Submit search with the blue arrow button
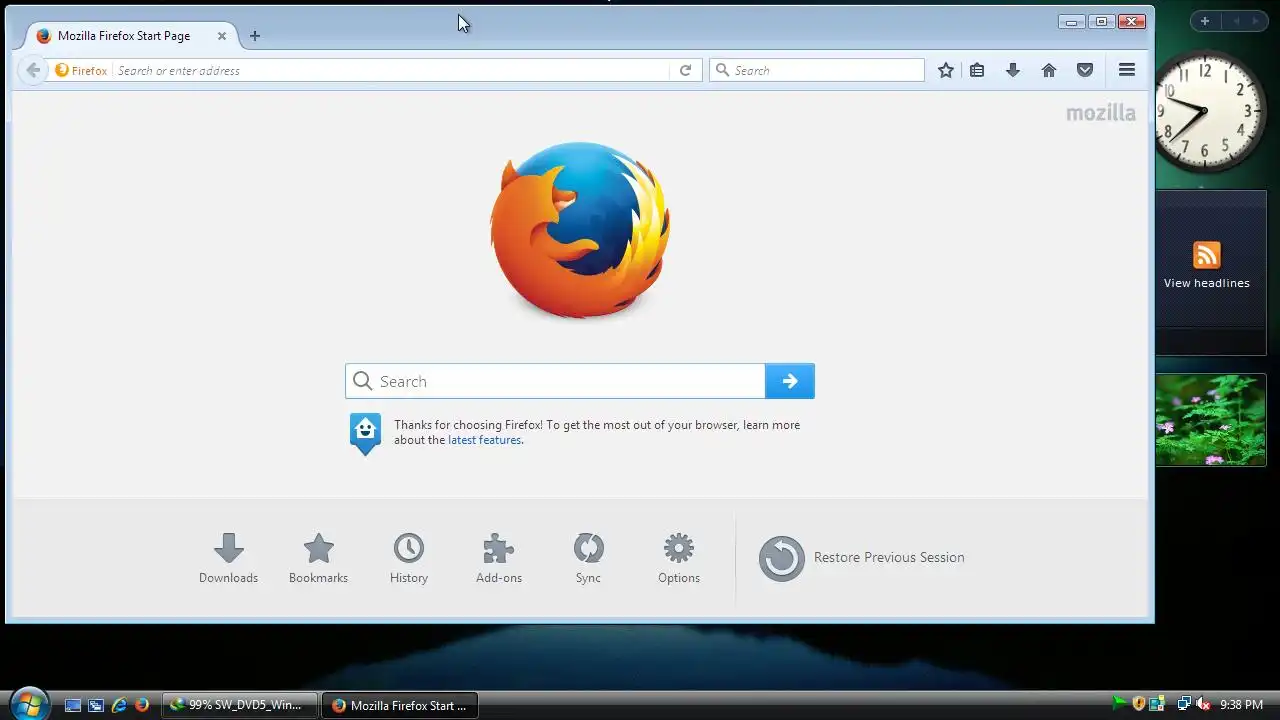This screenshot has width=1280, height=720. [x=790, y=381]
